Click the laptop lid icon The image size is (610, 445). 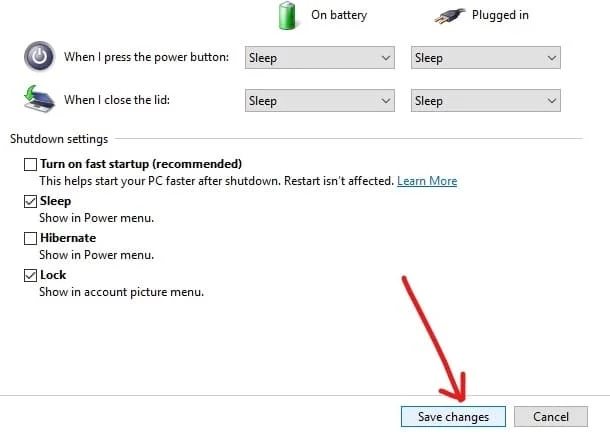38,100
